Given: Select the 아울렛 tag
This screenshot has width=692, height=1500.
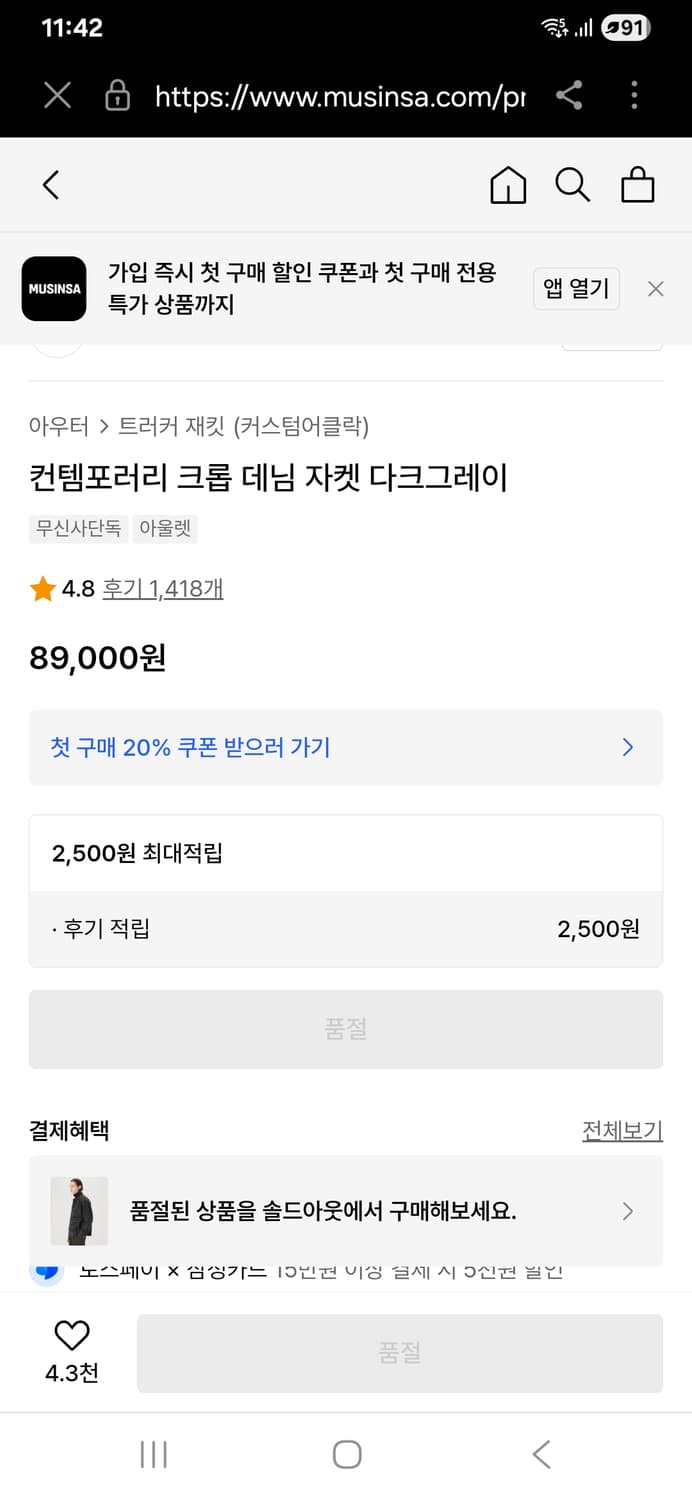Looking at the screenshot, I should pos(164,530).
